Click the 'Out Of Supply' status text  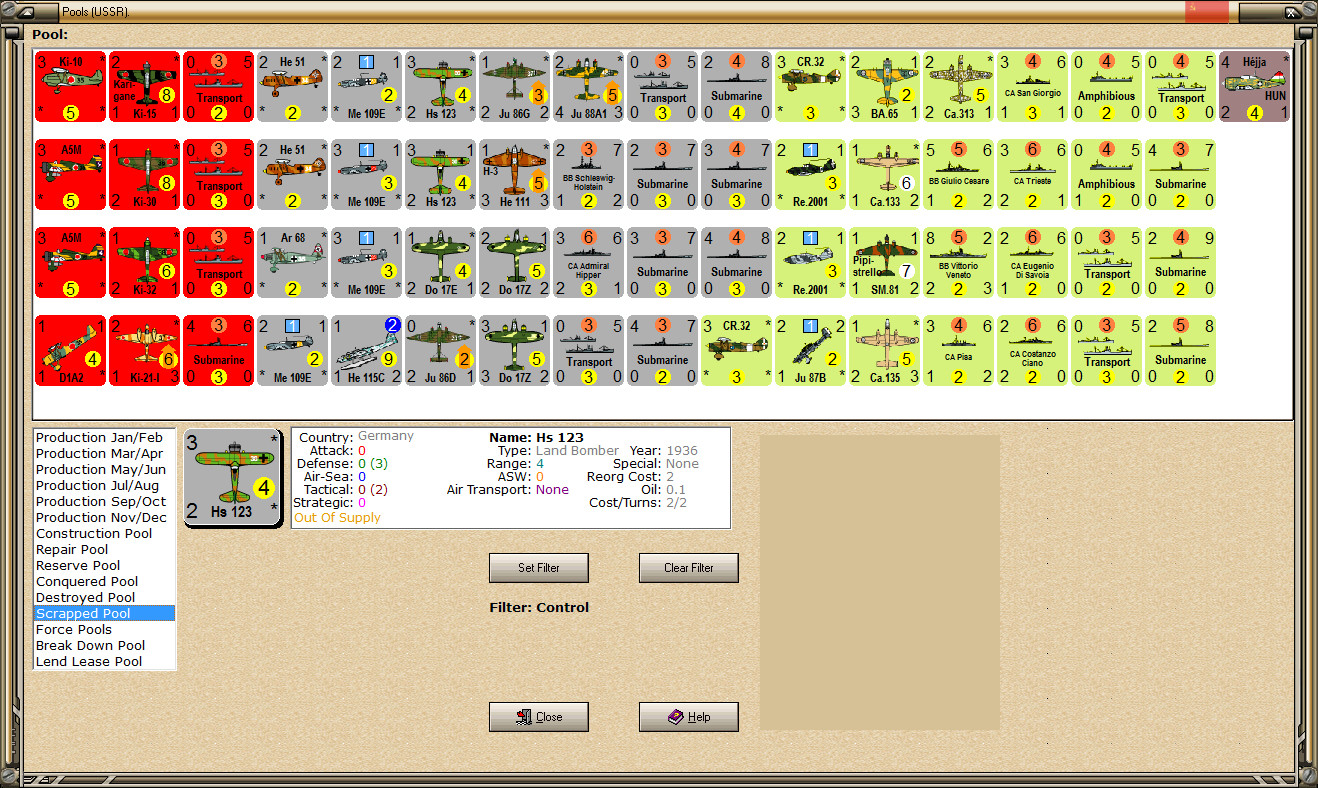(x=337, y=518)
